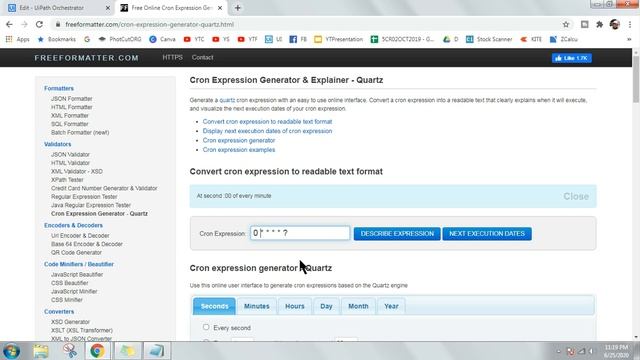The width and height of the screenshot is (640, 360).
Task: Open Chrome profile avatar
Action: [615, 24]
